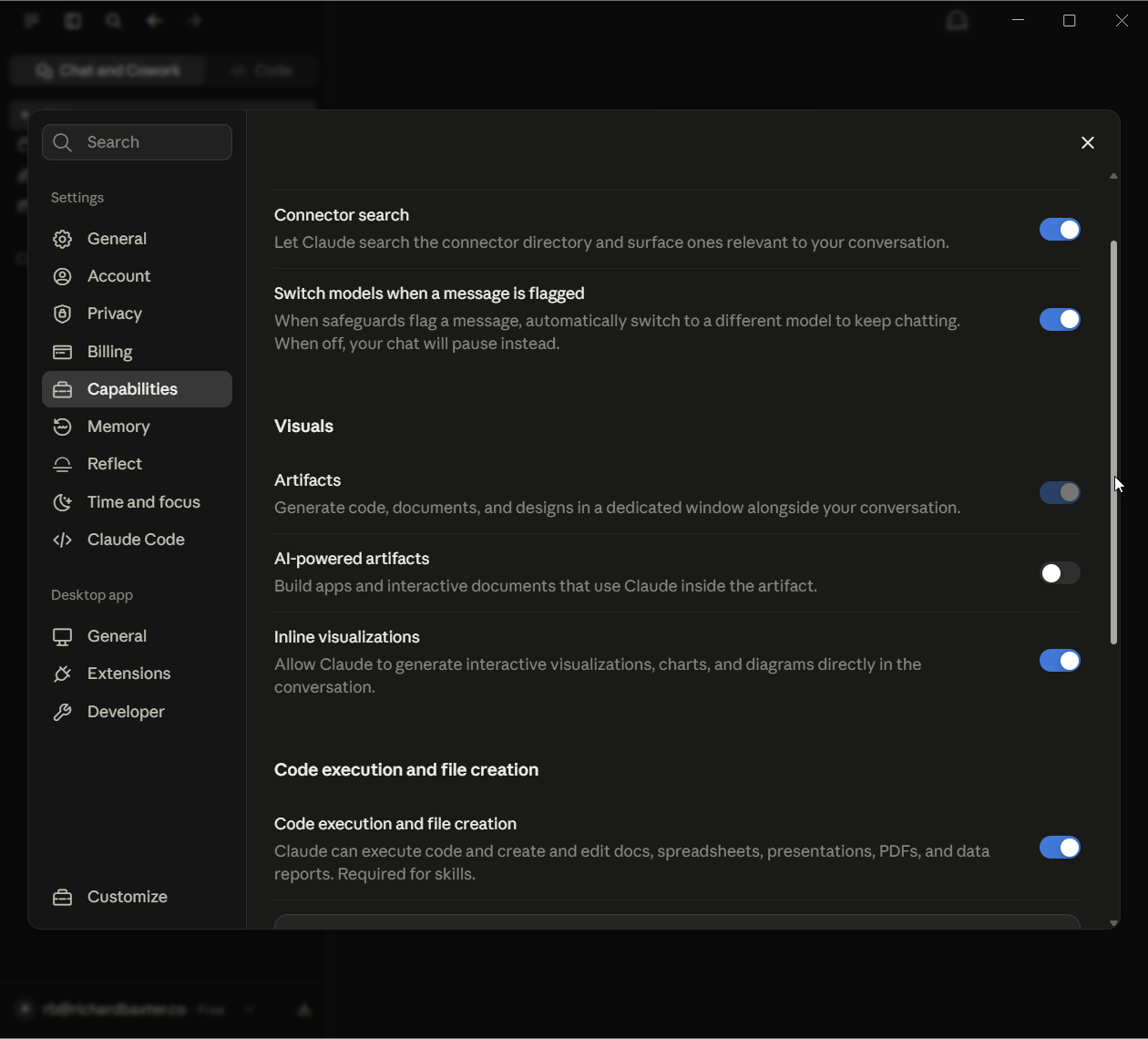Close the settings dialog with X
Image resolution: width=1148 pixels, height=1039 pixels.
(x=1088, y=142)
